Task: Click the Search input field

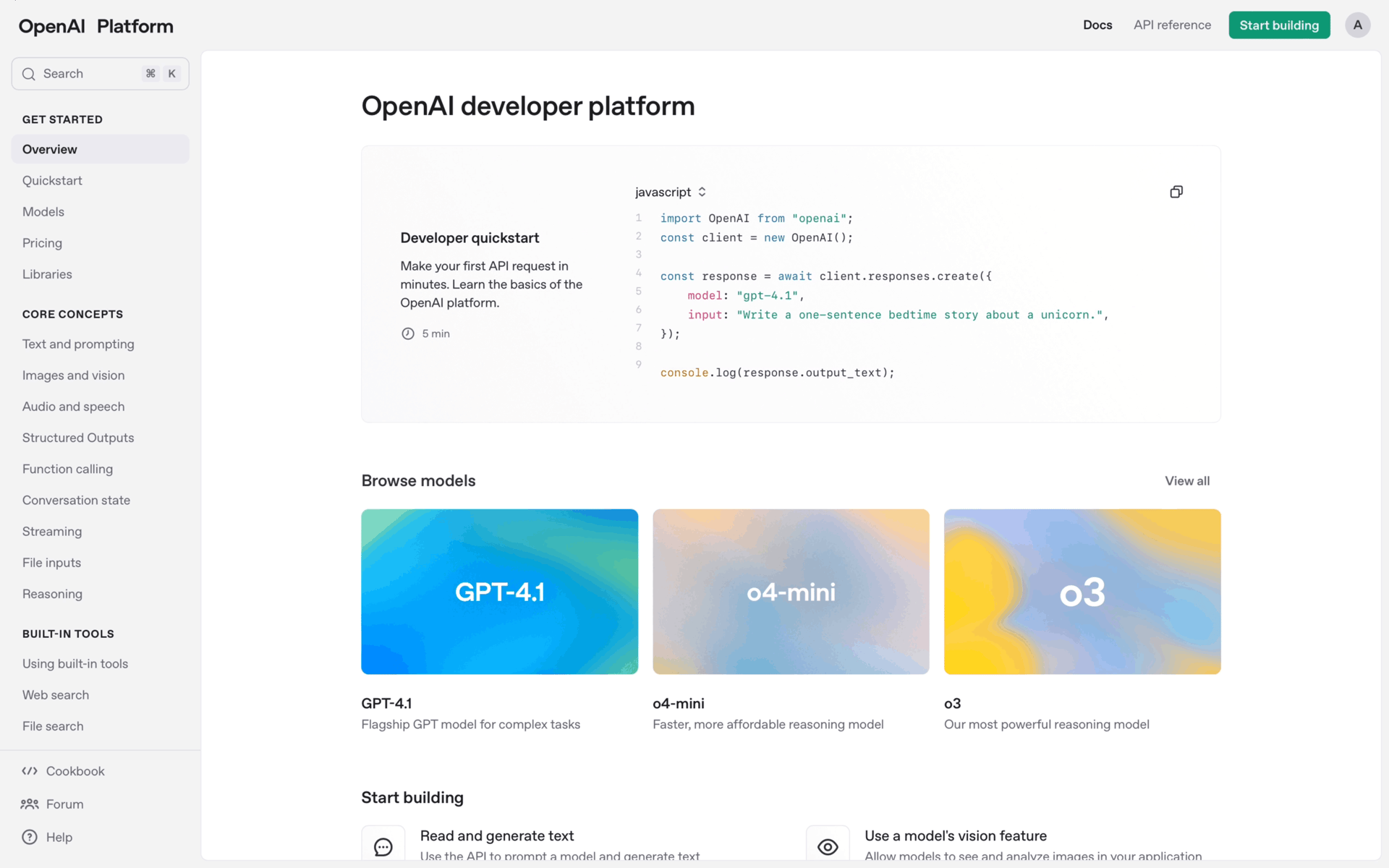Action: coord(101,74)
